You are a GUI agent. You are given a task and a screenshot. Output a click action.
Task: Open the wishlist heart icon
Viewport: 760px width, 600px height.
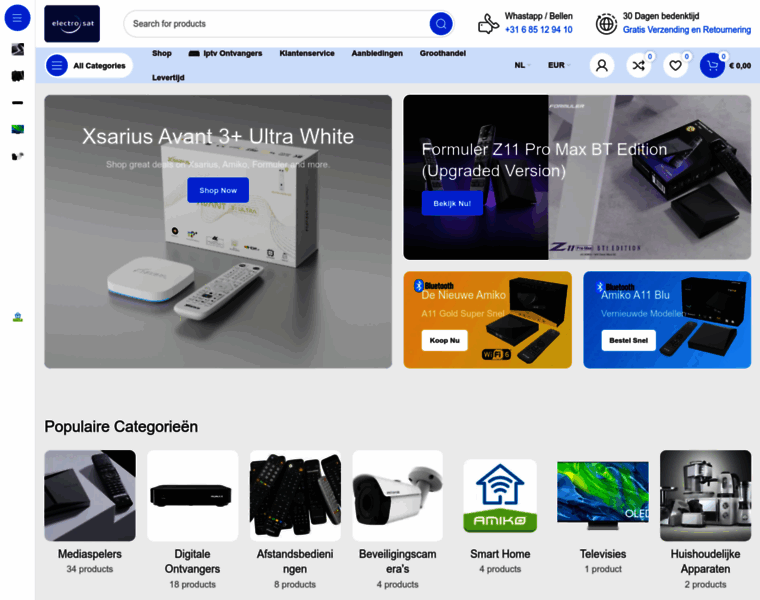(x=676, y=65)
